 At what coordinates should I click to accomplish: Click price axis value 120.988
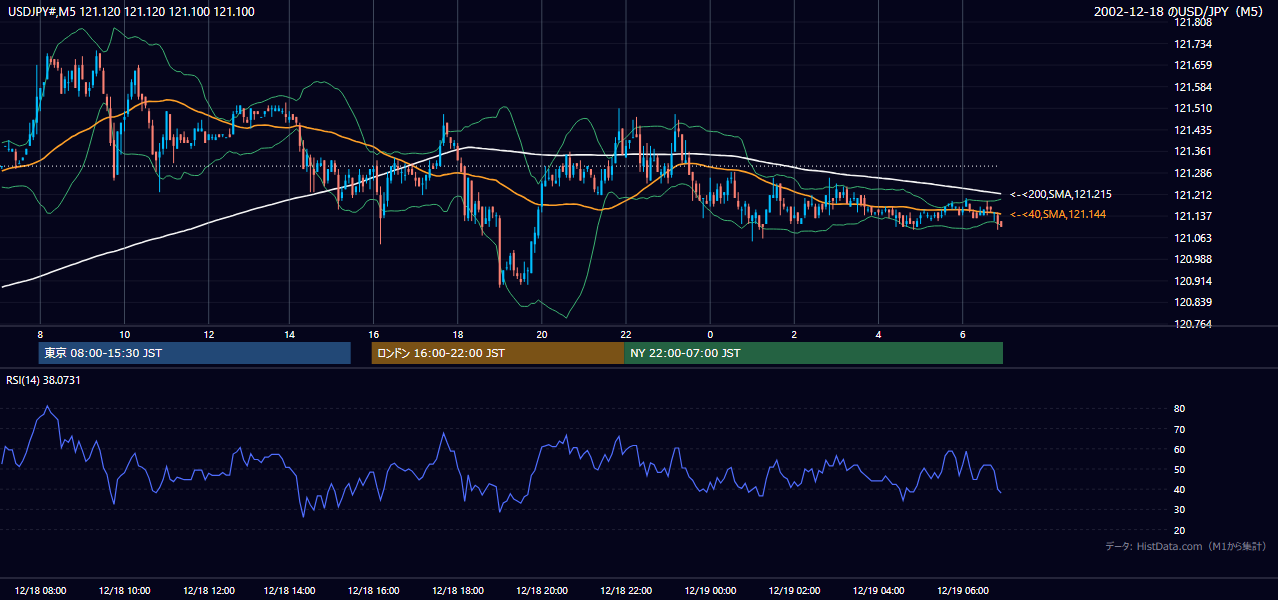point(1194,259)
